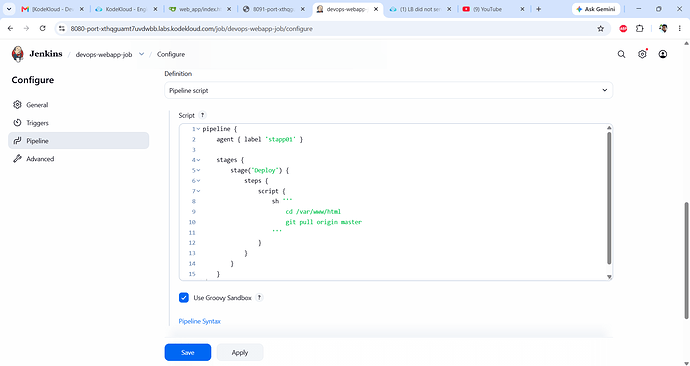Click devops-webapp-job breadcrumb link
This screenshot has height=366, width=690.
tap(104, 54)
